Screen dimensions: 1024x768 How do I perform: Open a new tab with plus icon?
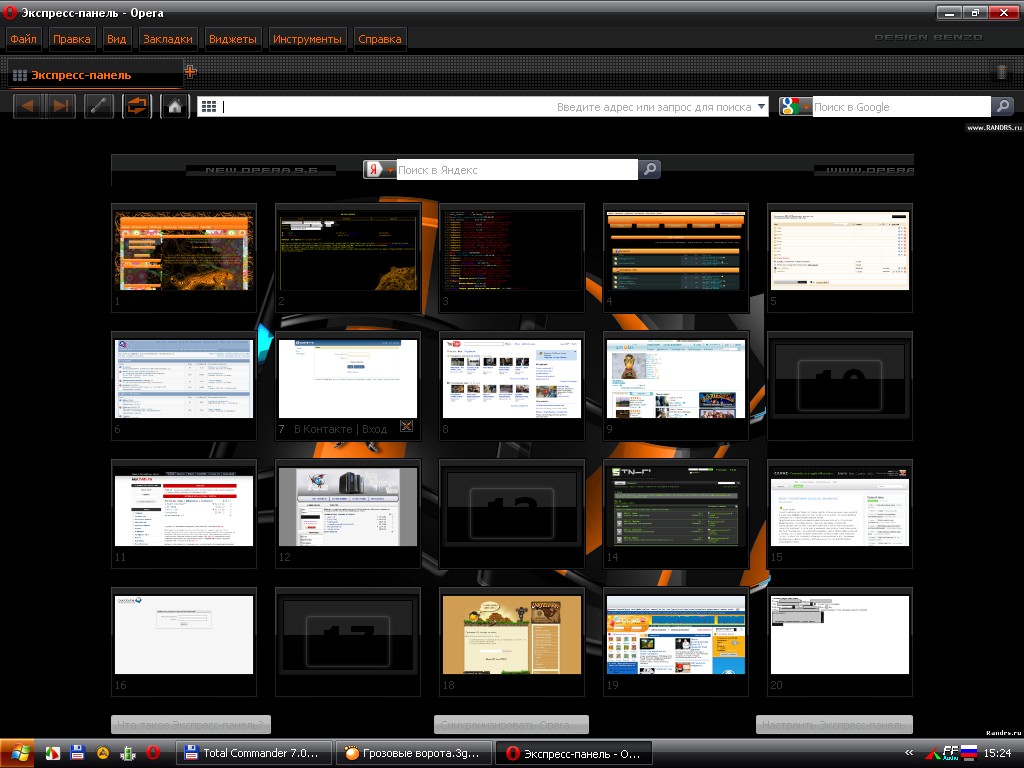[190, 71]
